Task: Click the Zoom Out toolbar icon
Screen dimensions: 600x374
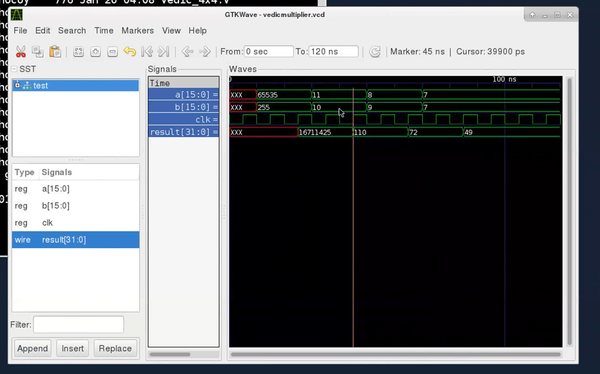Action: click(112, 52)
